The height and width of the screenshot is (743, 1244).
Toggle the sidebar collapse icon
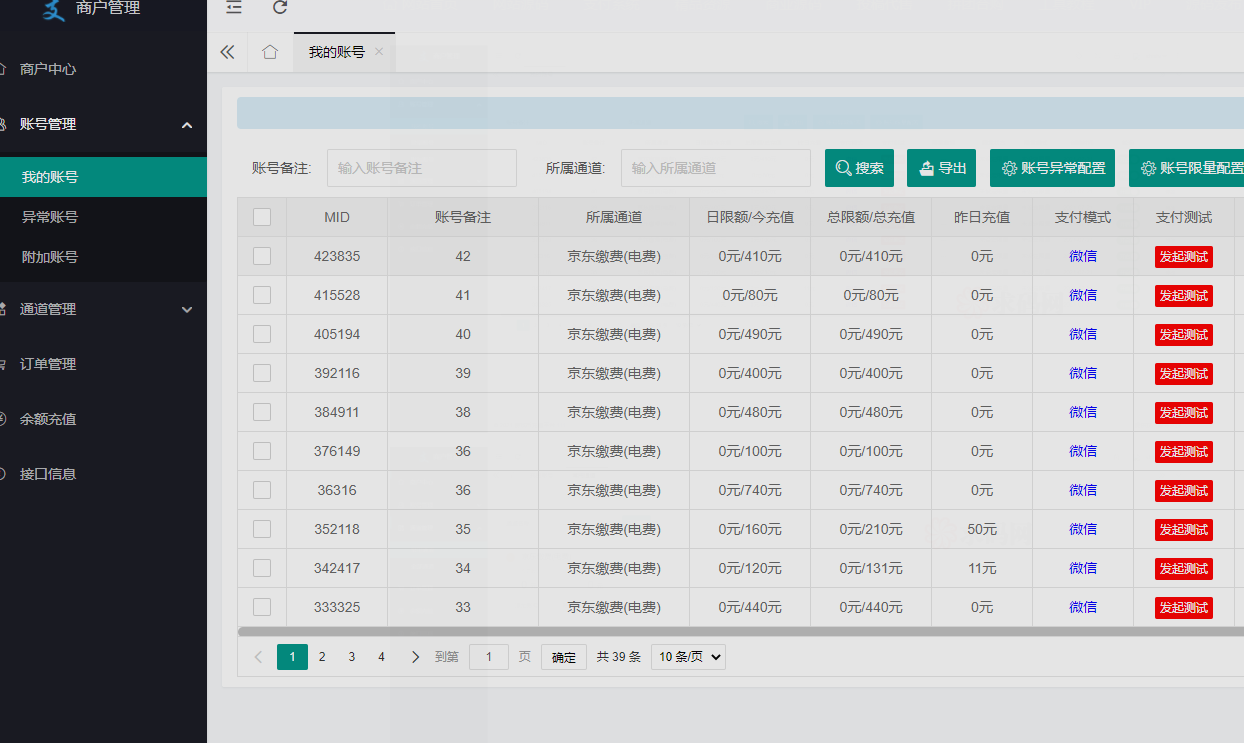(x=234, y=7)
